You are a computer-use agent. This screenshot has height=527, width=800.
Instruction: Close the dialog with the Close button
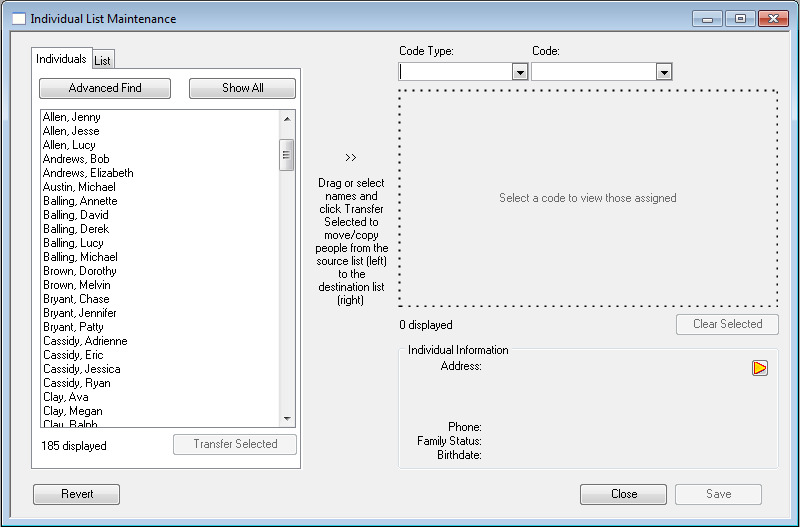tap(623, 494)
